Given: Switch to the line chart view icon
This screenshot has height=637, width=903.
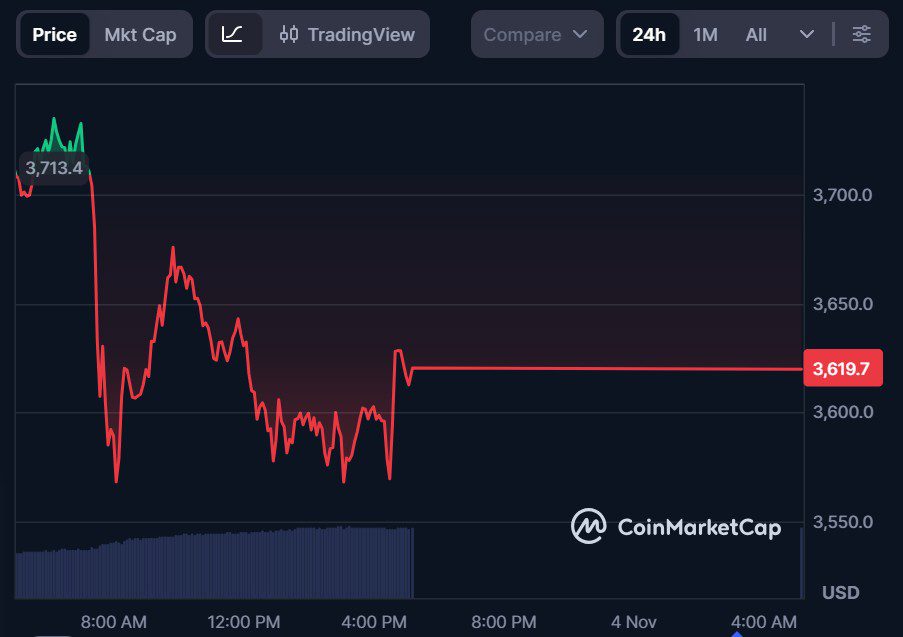Looking at the screenshot, I should point(232,34).
